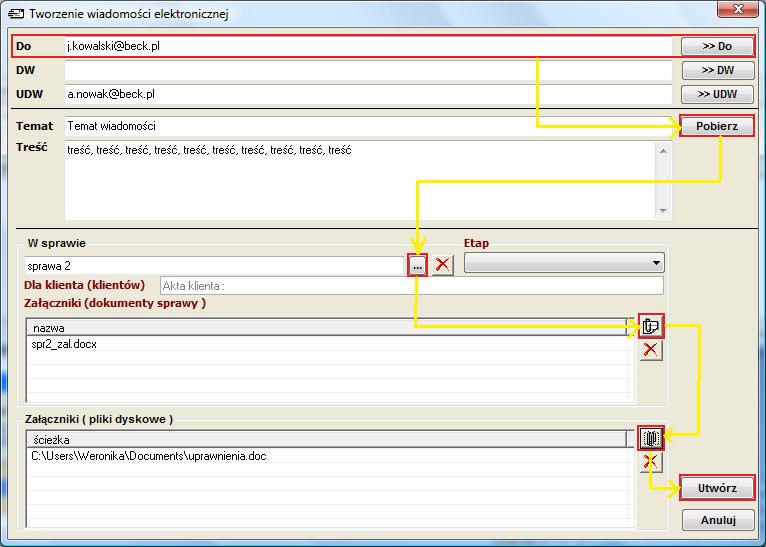Click the 'ścieżka' column header
Image resolution: width=766 pixels, height=547 pixels.
point(327,440)
